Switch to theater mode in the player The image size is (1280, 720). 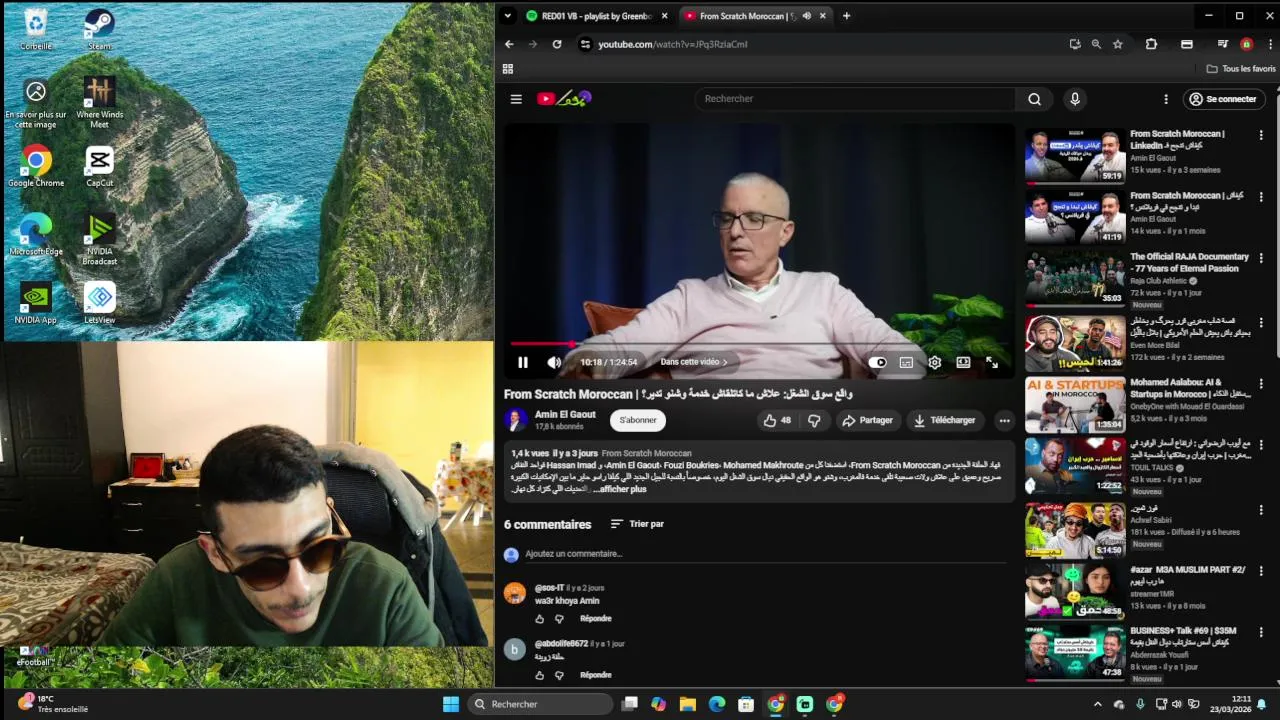click(x=963, y=362)
